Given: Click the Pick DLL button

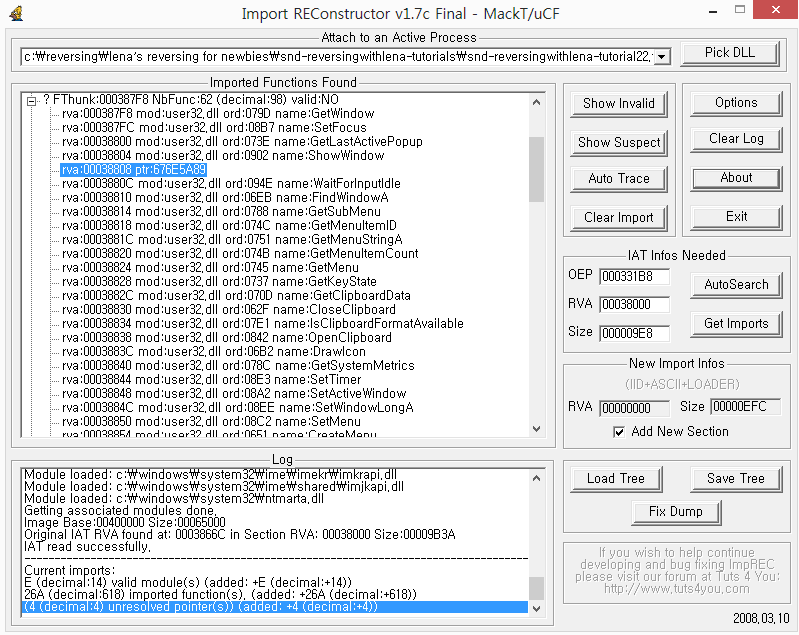Looking at the screenshot, I should [730, 52].
